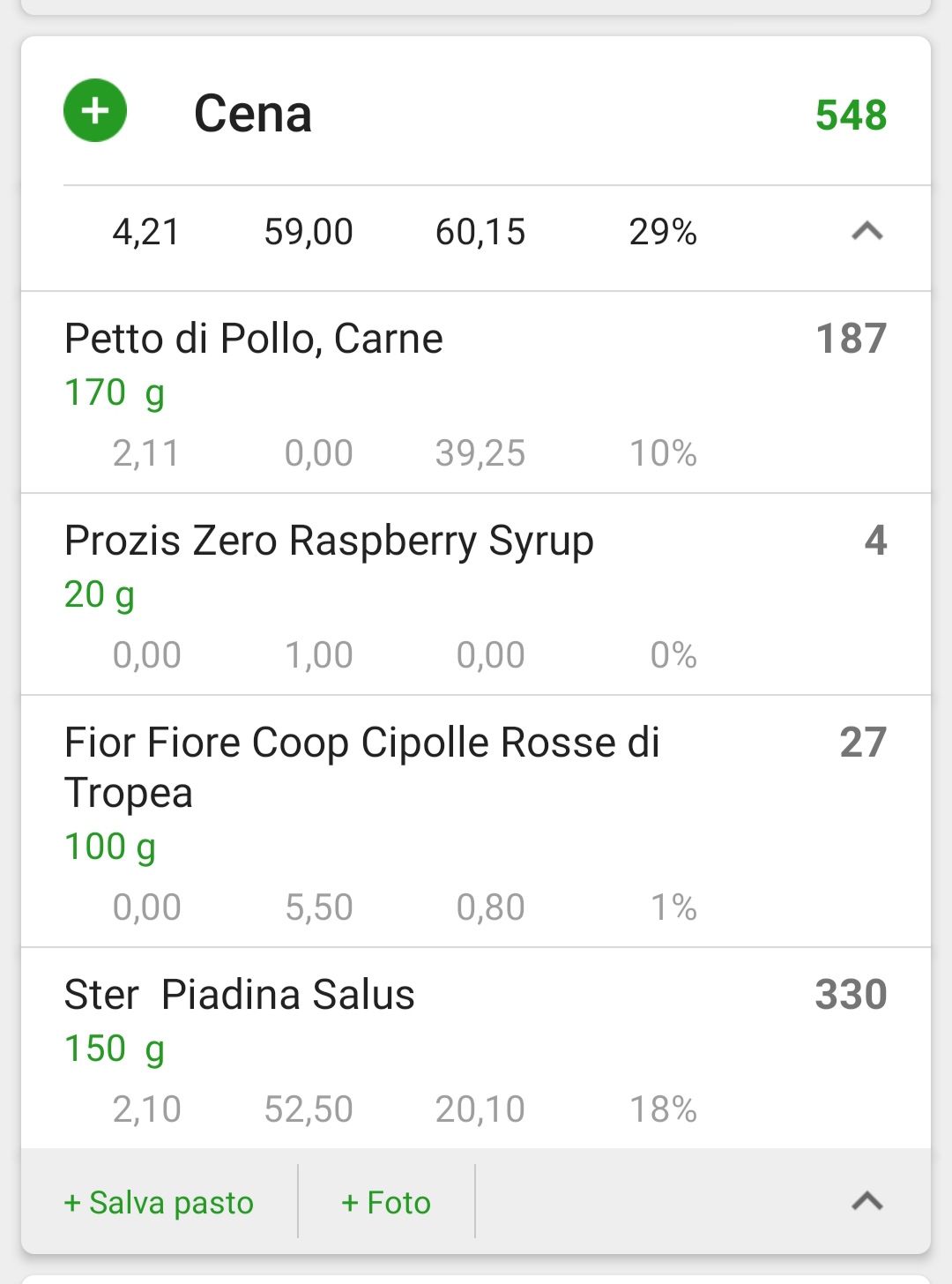Image resolution: width=952 pixels, height=1284 pixels.
Task: Open the Cena meal header
Action: 476,112
